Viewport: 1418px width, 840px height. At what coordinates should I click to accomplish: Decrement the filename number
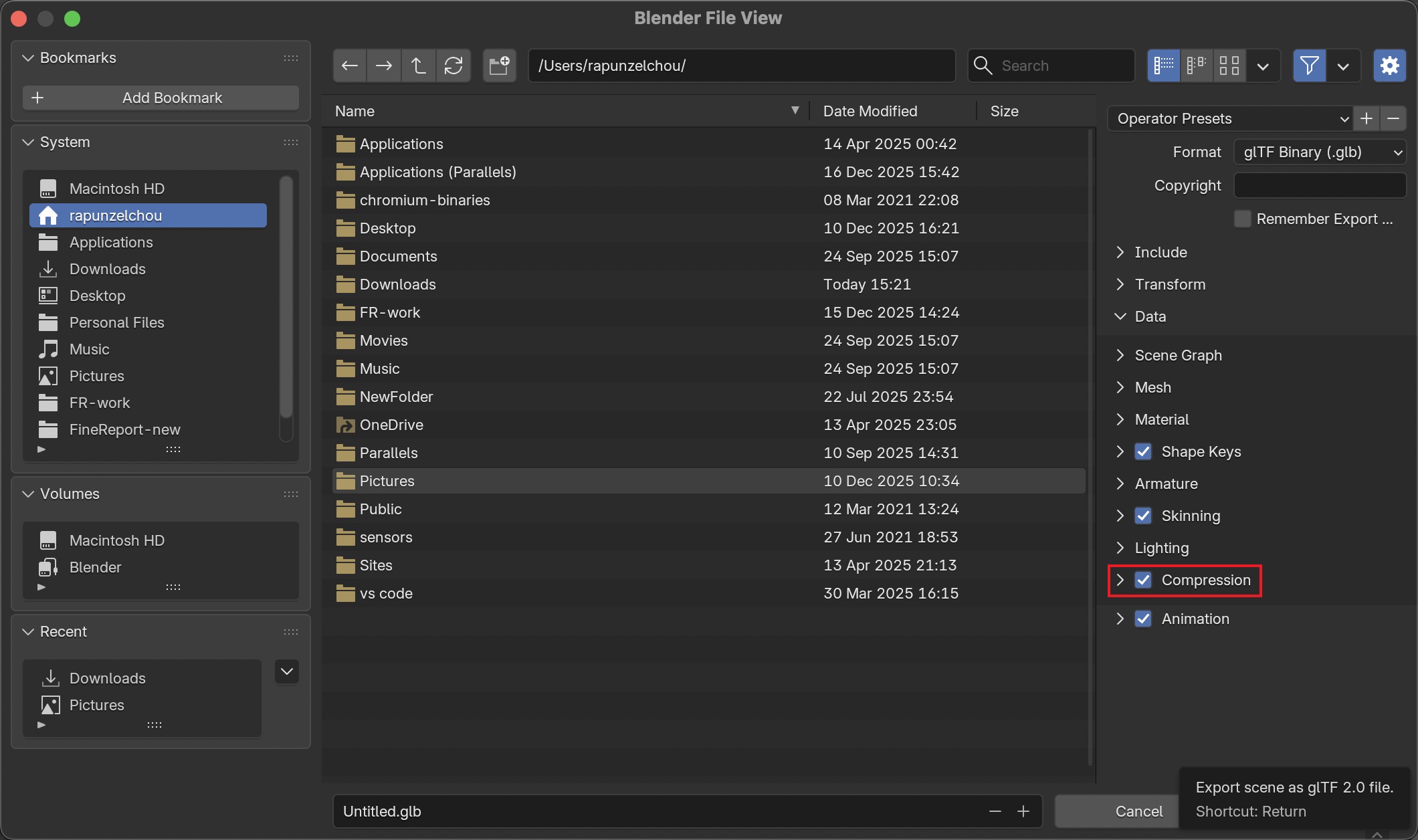click(x=995, y=811)
